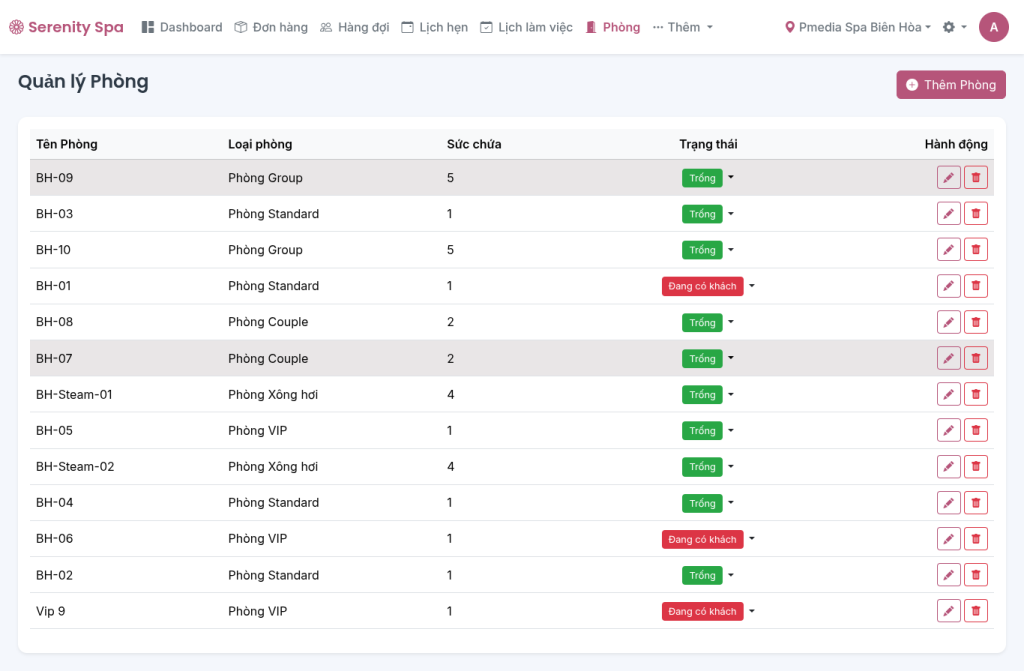
Task: Click the user avatar A icon
Action: tap(993, 27)
